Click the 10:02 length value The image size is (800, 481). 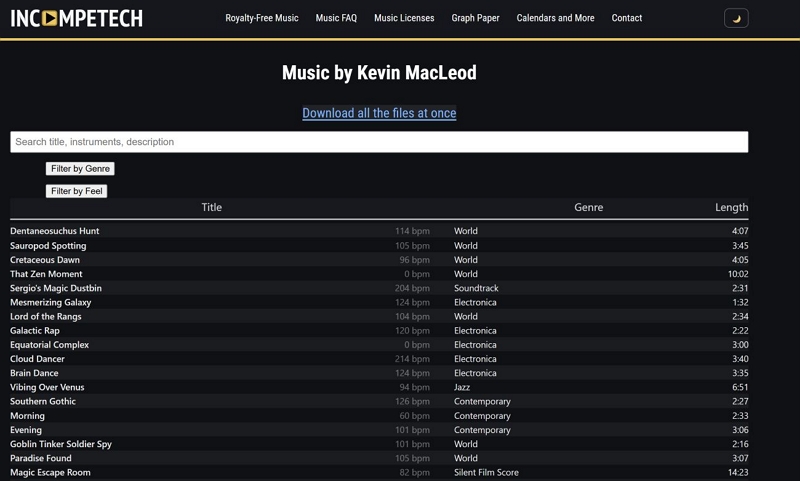[x=738, y=274]
